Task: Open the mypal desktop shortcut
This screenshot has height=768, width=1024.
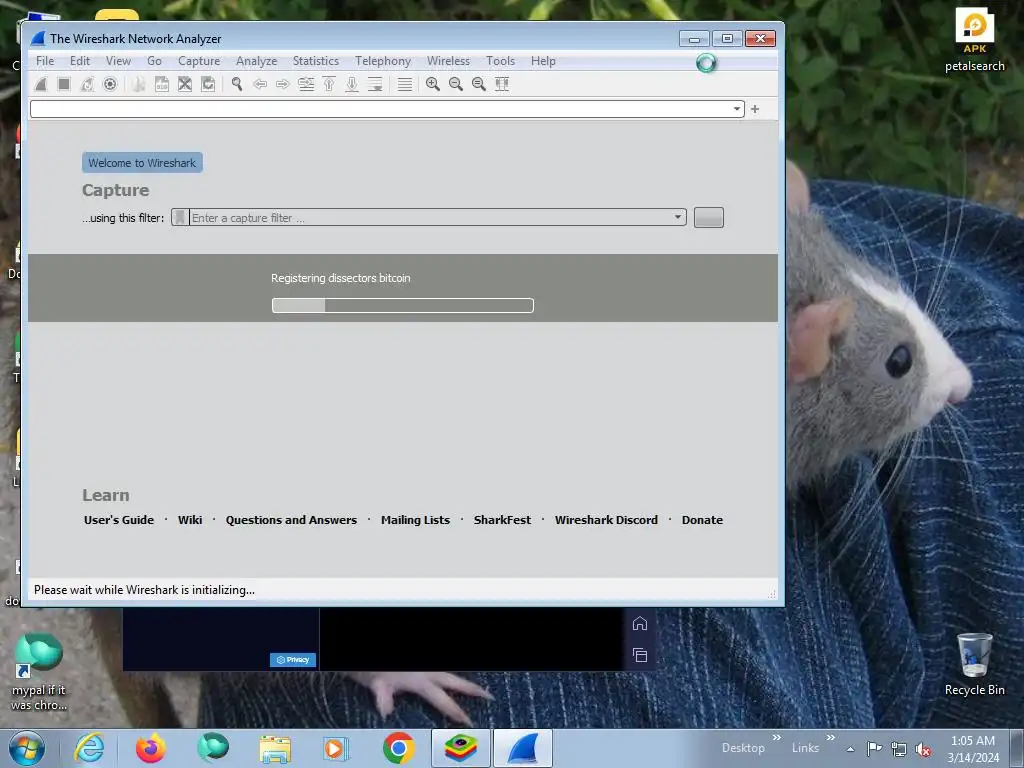Action: click(x=39, y=671)
